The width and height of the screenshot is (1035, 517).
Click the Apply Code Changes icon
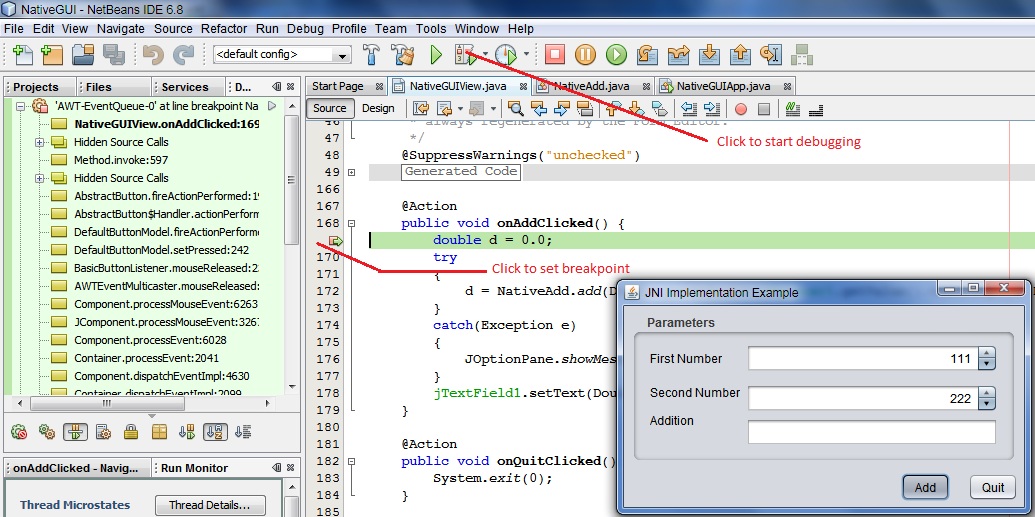coord(801,55)
